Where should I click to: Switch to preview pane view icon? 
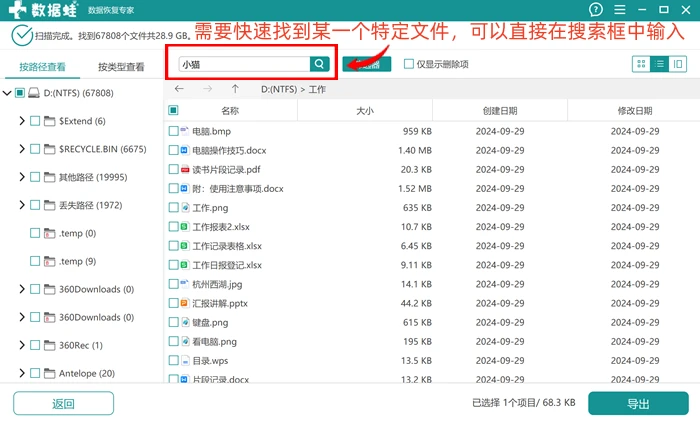point(678,64)
